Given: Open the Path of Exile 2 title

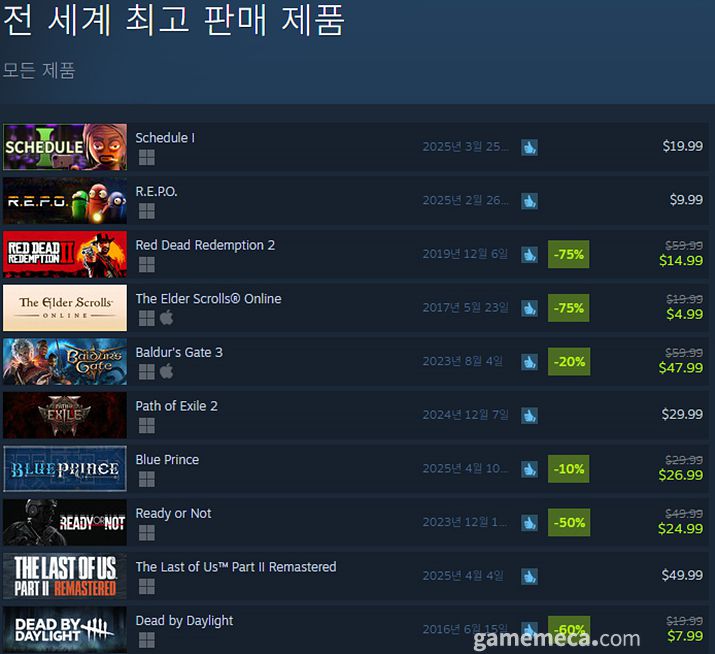Looking at the screenshot, I should pos(176,406).
